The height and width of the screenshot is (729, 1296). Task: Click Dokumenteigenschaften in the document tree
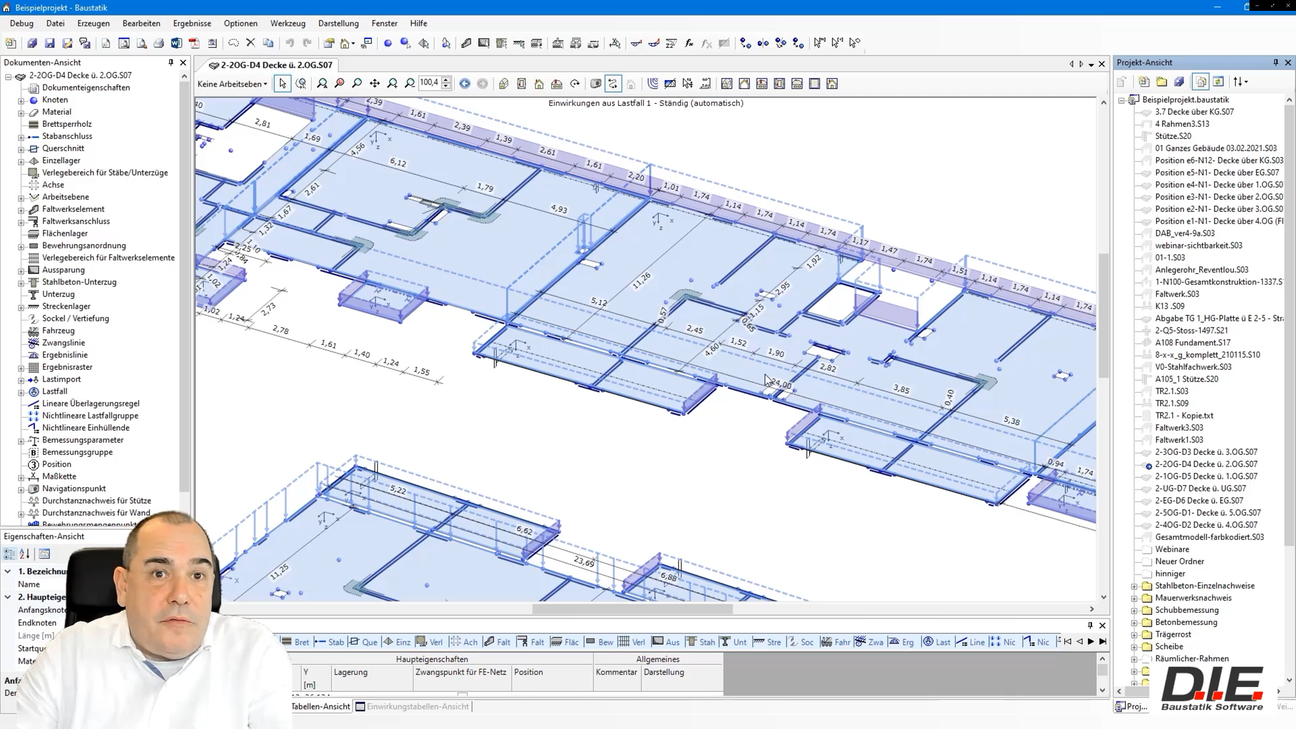86,88
